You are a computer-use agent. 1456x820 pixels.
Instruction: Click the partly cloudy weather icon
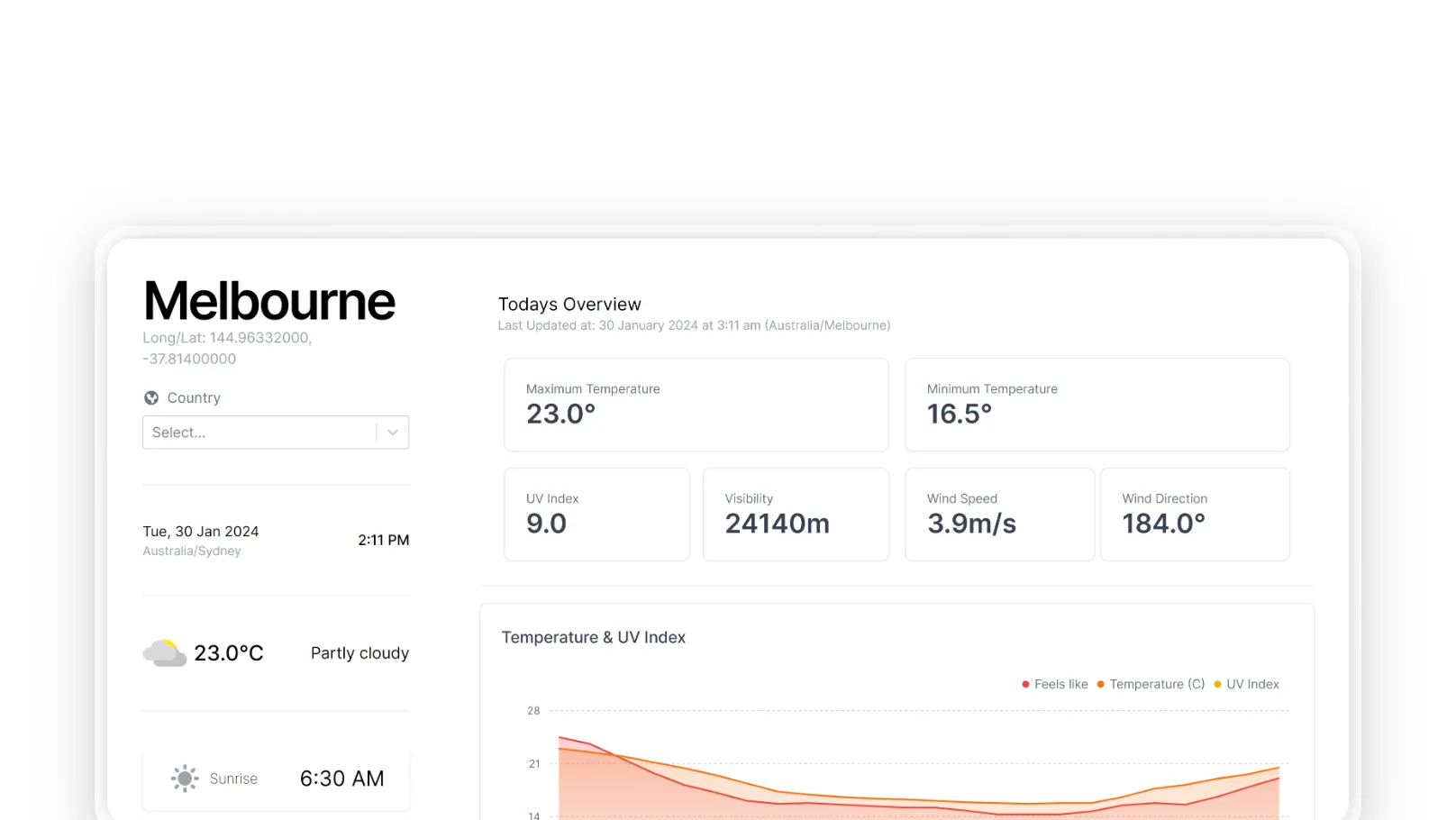[164, 653]
